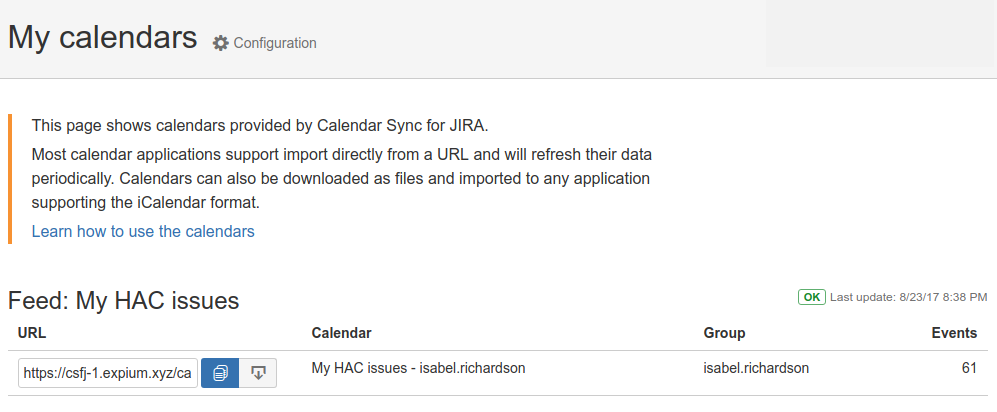
Task: Click the Calendar Sync for JIRA info sentence
Action: (260, 126)
